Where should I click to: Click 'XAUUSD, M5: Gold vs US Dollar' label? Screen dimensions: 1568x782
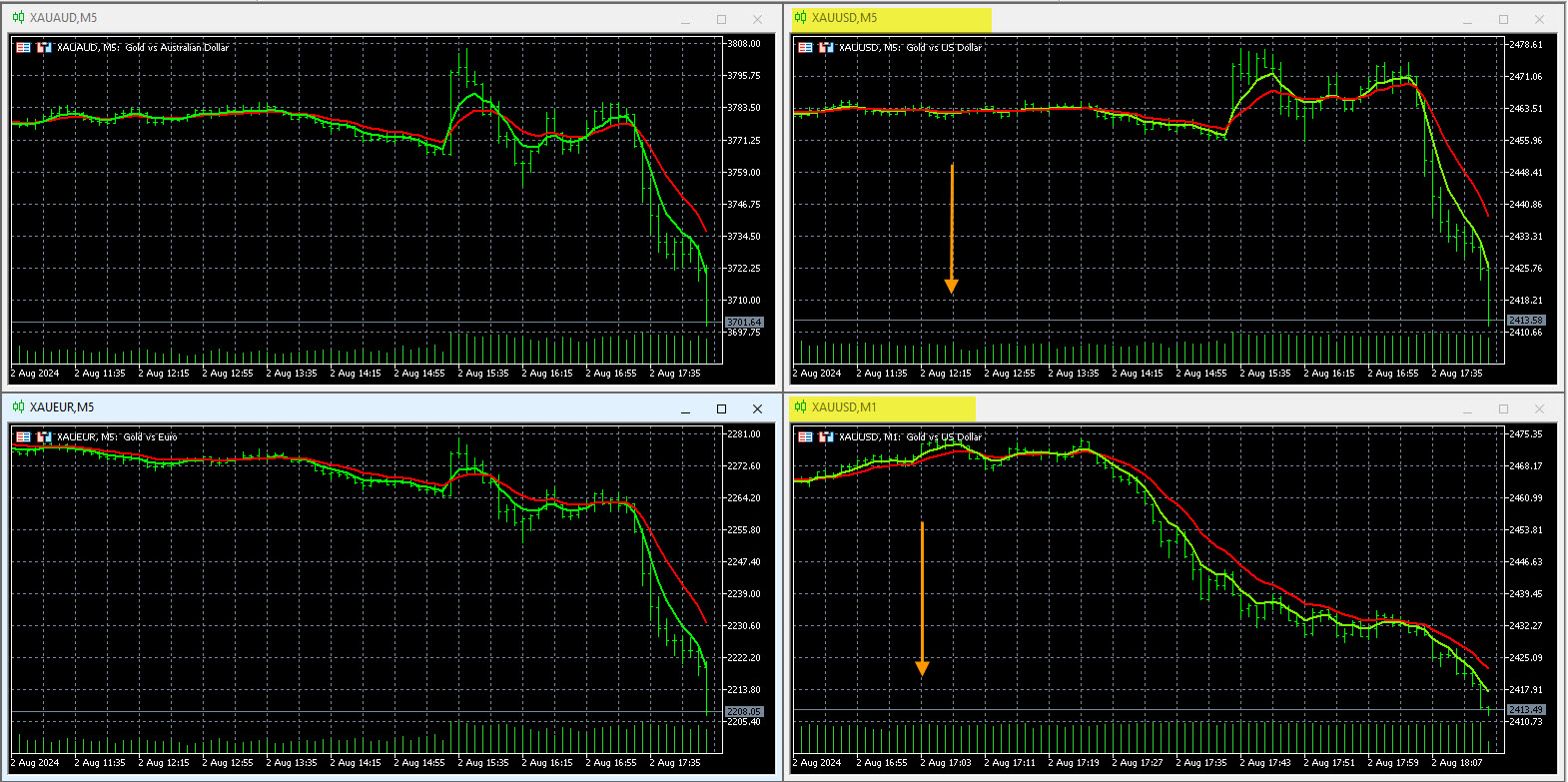(910, 47)
